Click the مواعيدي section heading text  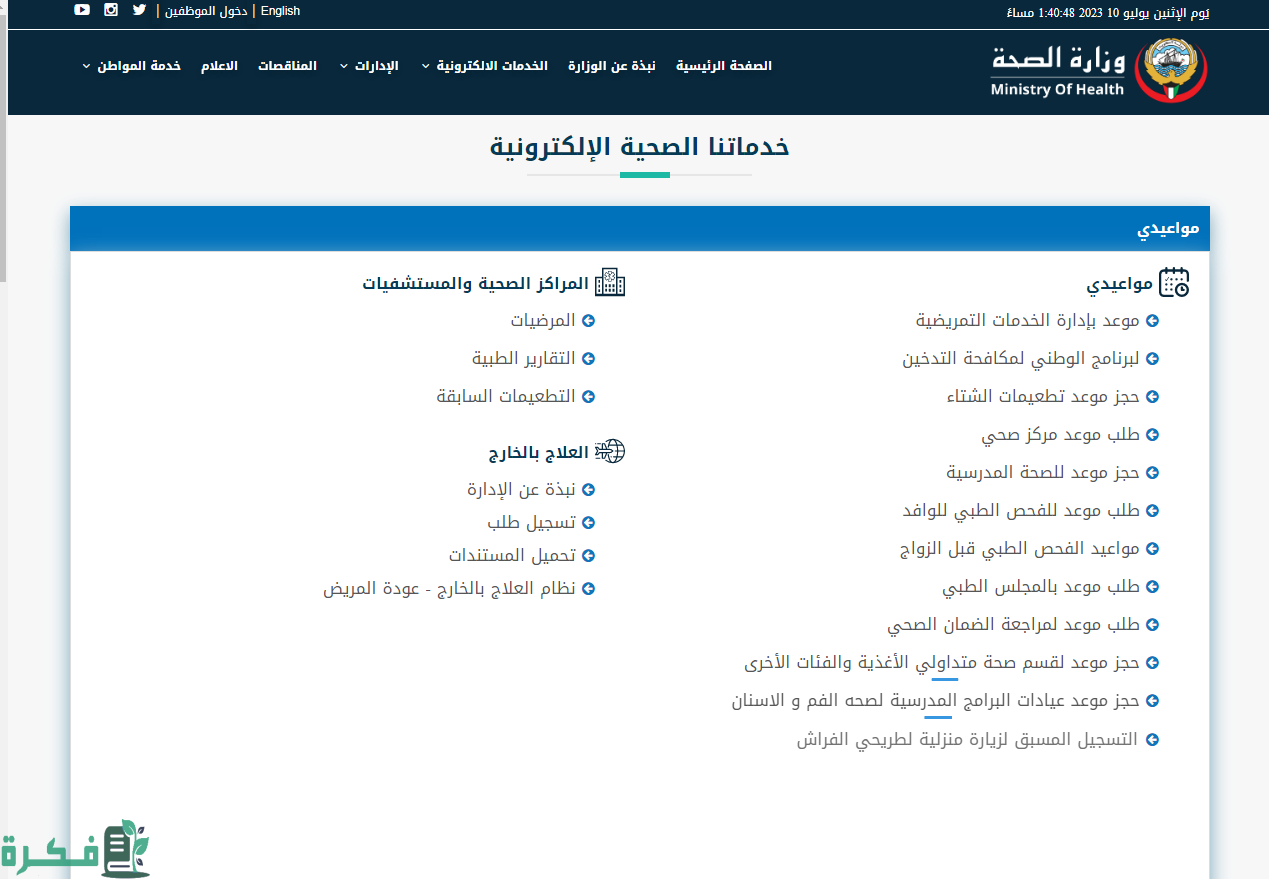1120,284
